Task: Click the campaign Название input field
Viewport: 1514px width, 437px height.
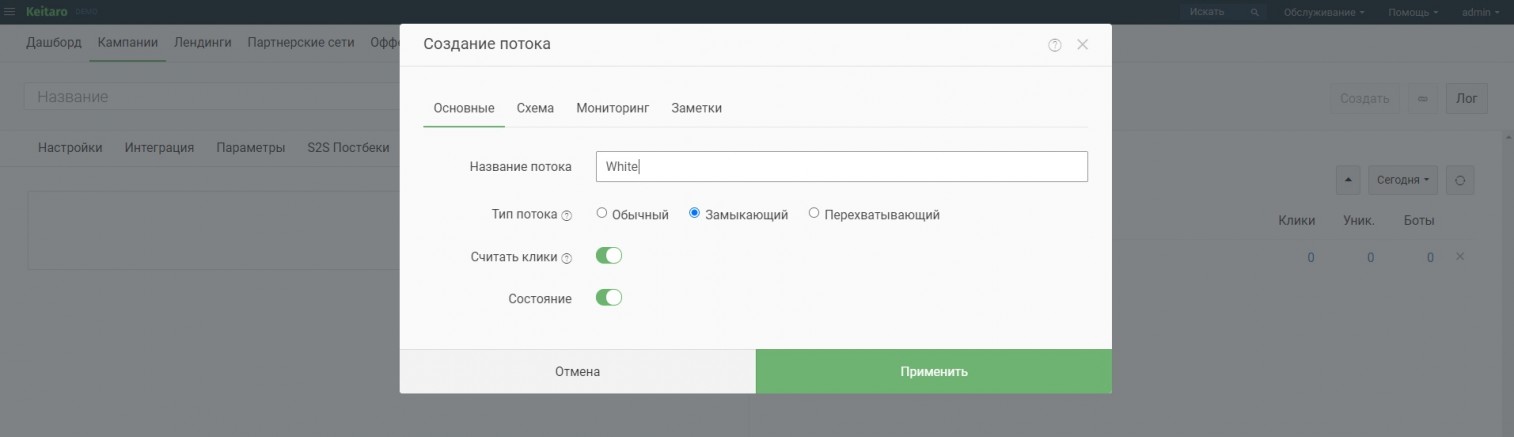Action: click(212, 97)
